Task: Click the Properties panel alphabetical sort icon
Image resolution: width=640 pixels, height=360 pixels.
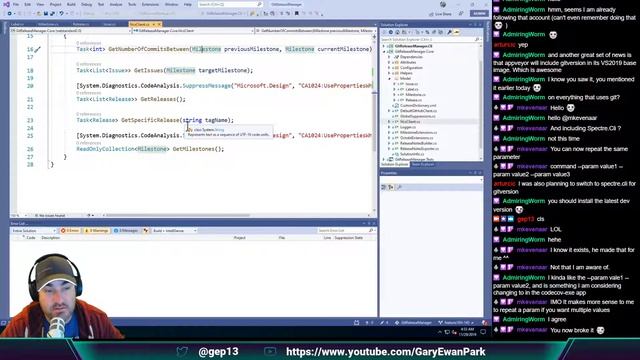Action: click(391, 187)
